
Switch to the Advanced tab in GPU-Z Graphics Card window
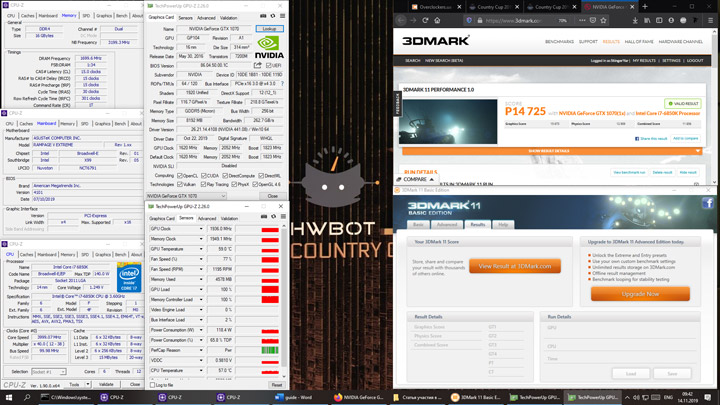(x=206, y=18)
